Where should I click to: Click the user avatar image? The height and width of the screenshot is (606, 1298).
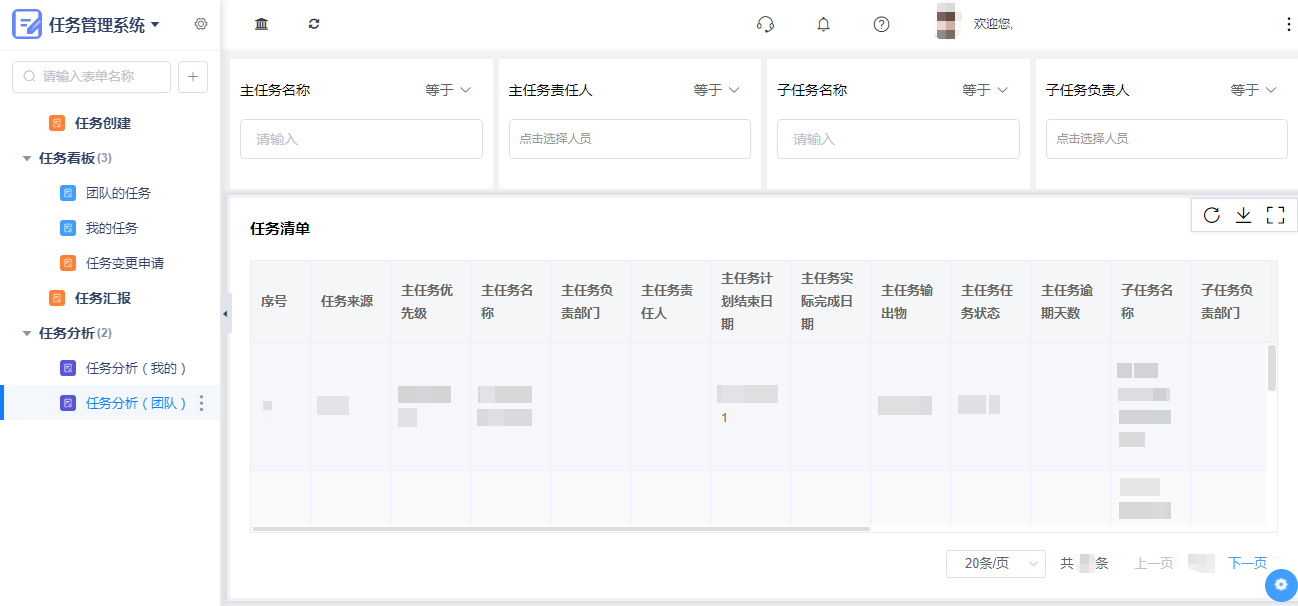(946, 22)
